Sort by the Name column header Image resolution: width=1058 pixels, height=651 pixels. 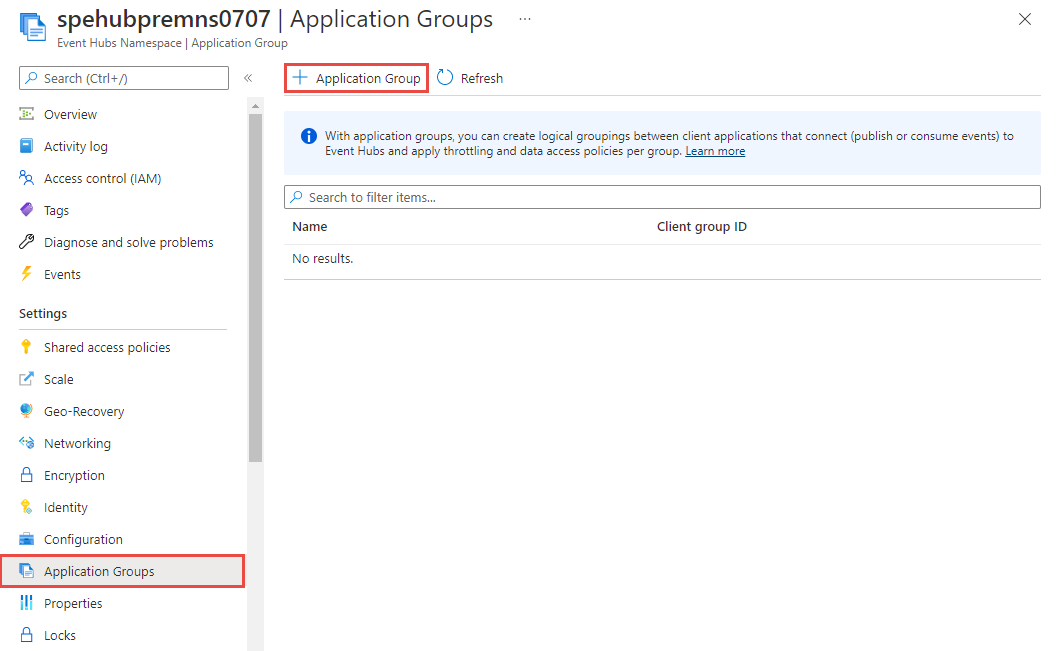pyautogui.click(x=310, y=227)
